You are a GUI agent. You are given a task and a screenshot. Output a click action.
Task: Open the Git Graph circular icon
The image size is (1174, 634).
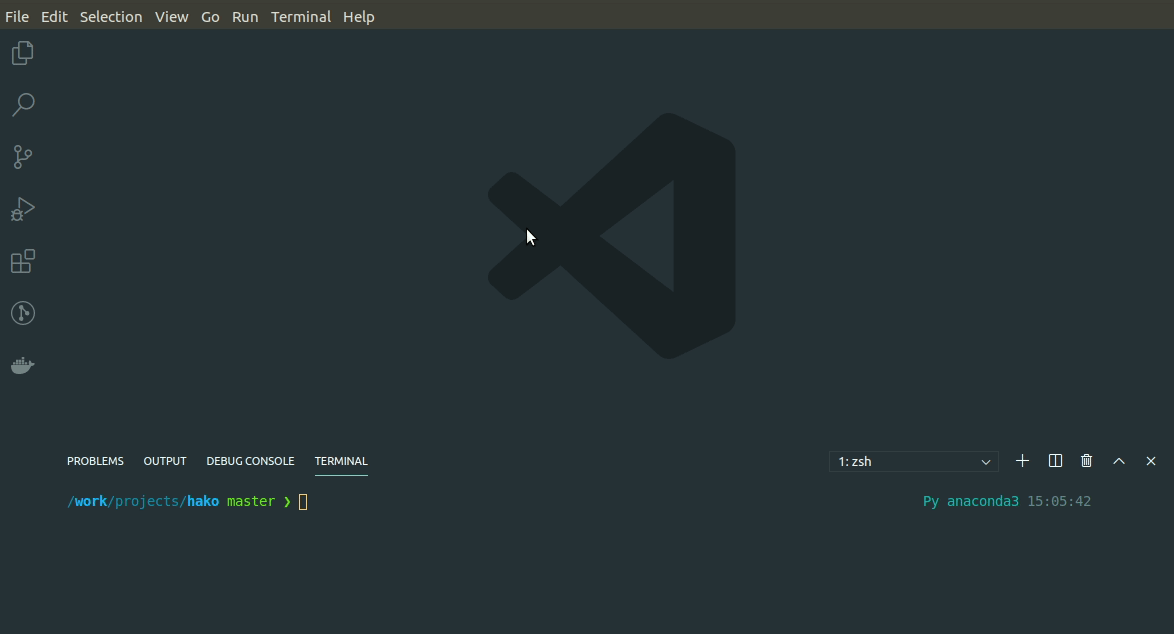tap(22, 313)
